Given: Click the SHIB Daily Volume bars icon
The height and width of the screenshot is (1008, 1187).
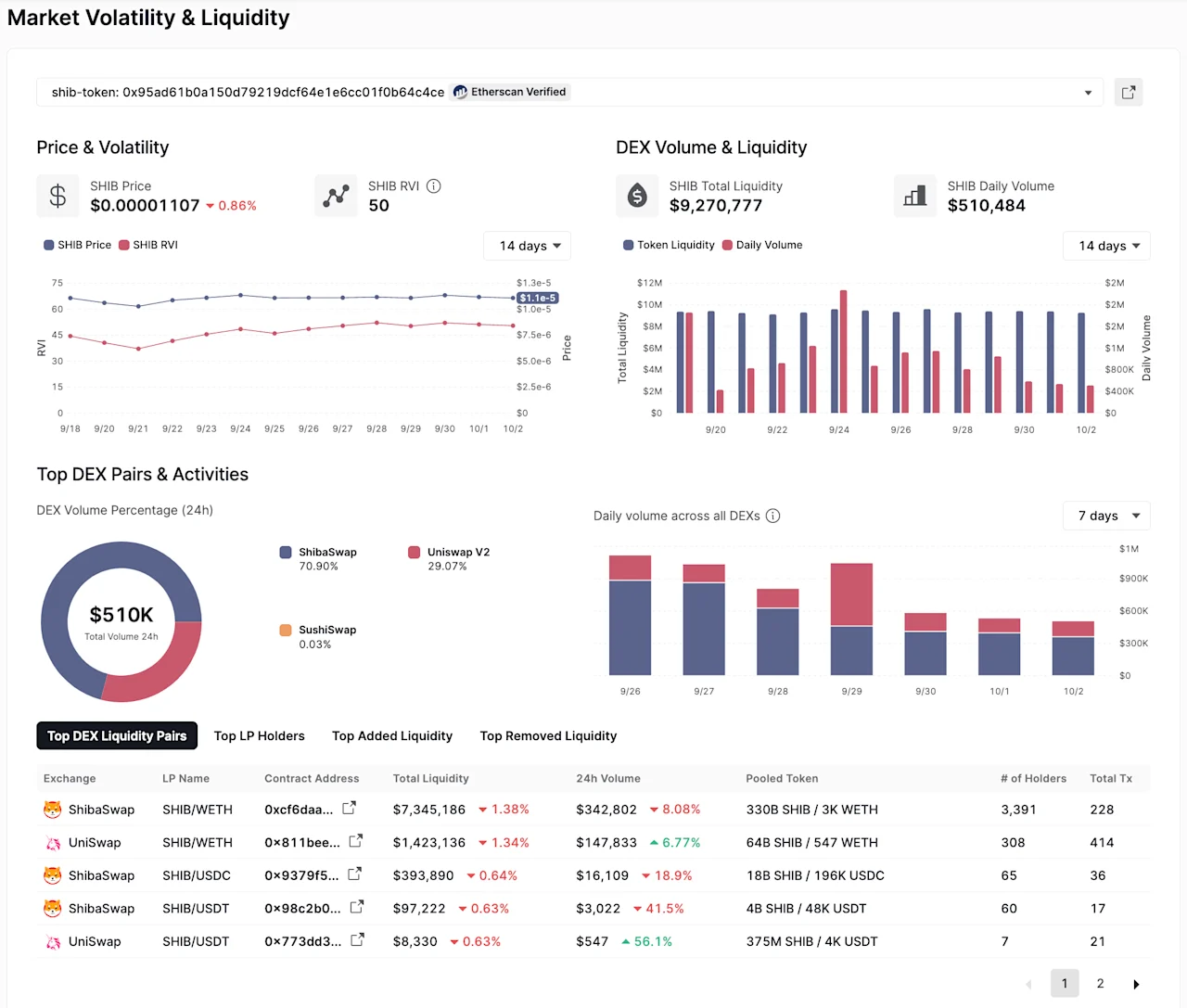Looking at the screenshot, I should (915, 196).
